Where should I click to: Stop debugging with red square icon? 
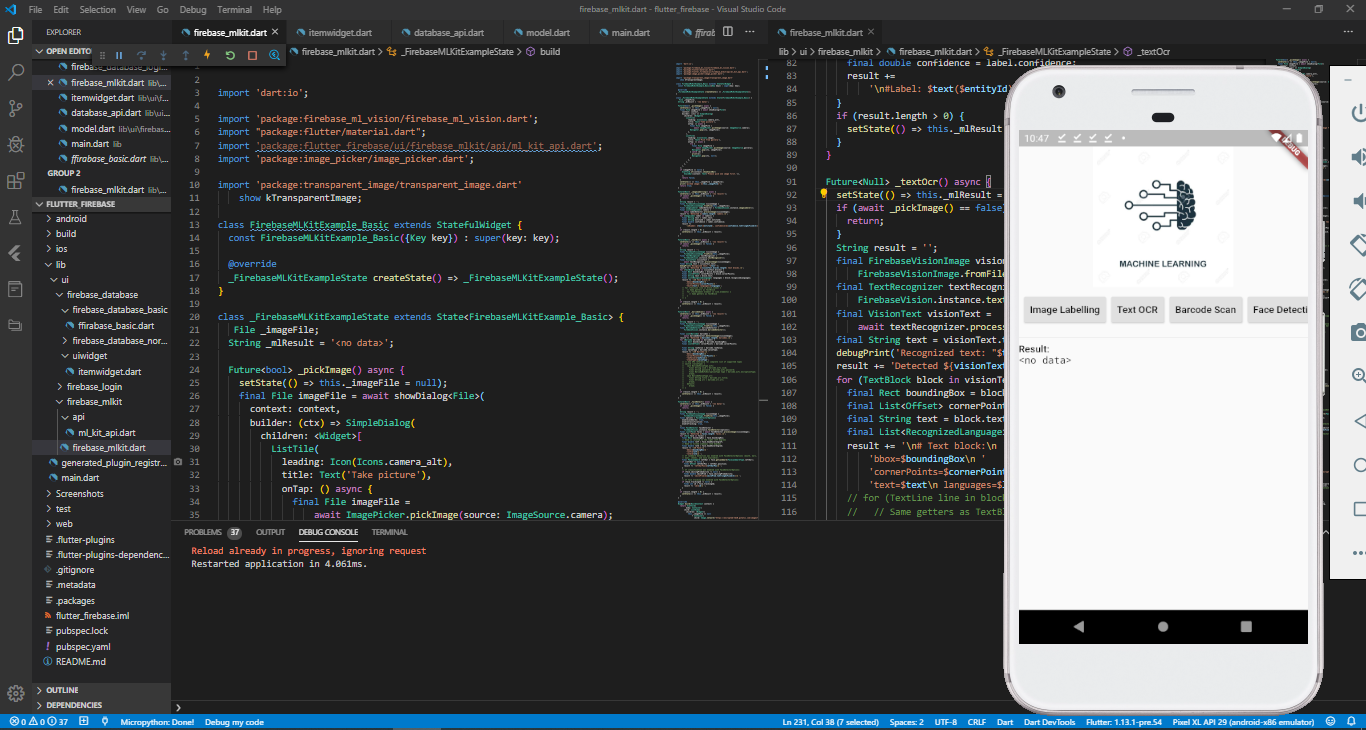(x=252, y=55)
